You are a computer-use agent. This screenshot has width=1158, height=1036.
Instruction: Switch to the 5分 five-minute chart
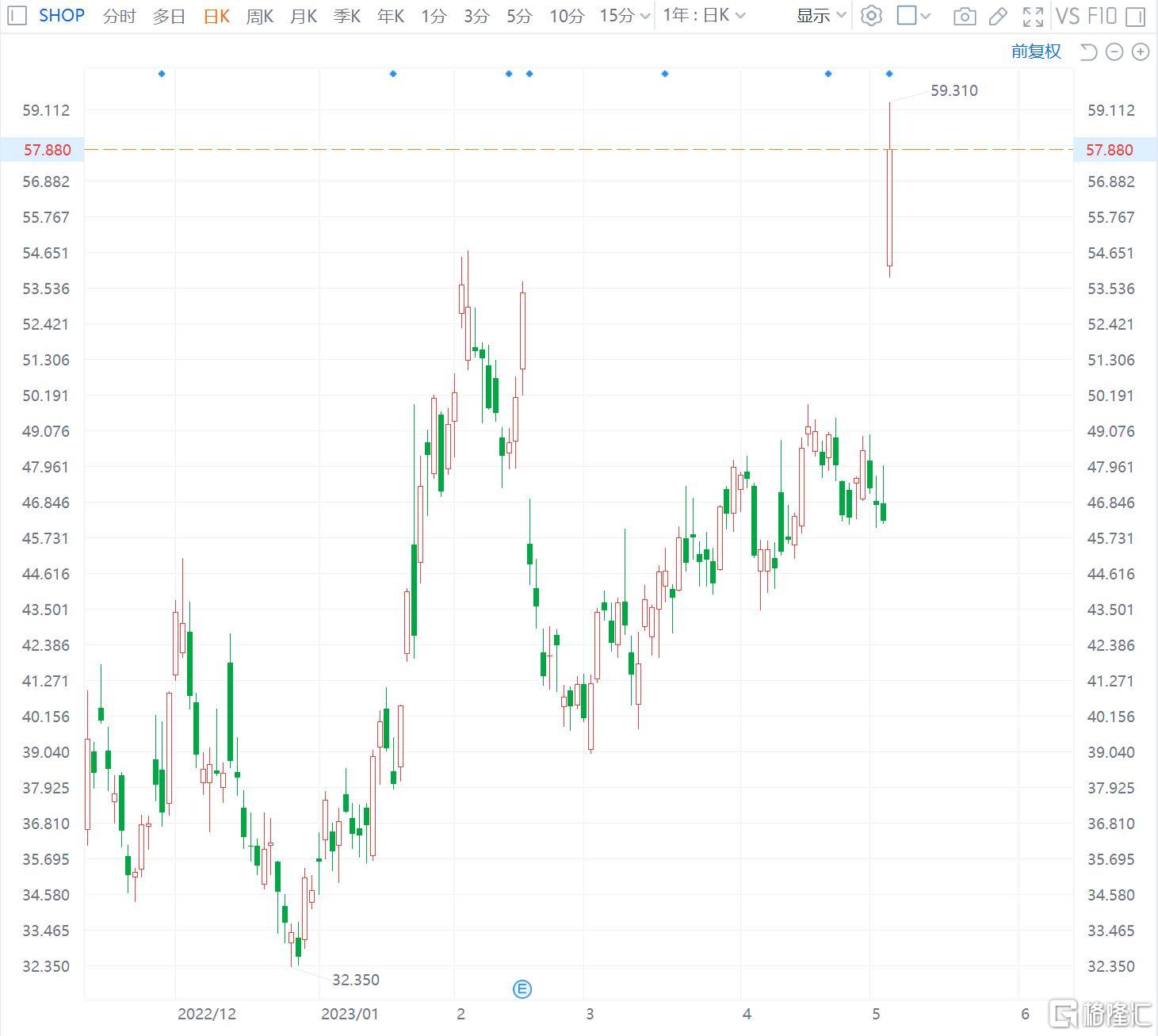519,16
